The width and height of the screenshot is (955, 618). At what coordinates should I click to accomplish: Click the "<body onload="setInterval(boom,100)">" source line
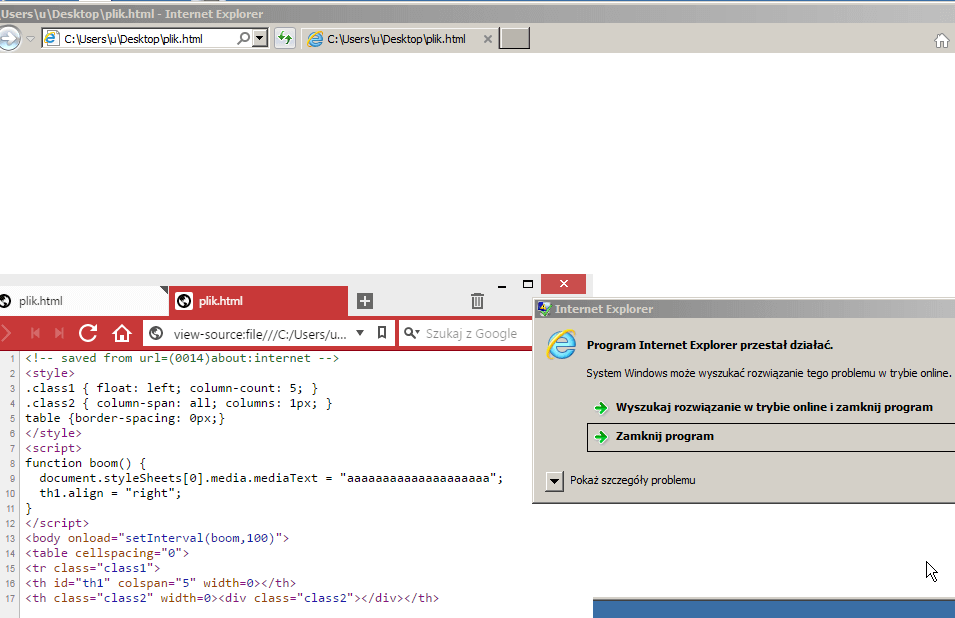[x=157, y=538]
